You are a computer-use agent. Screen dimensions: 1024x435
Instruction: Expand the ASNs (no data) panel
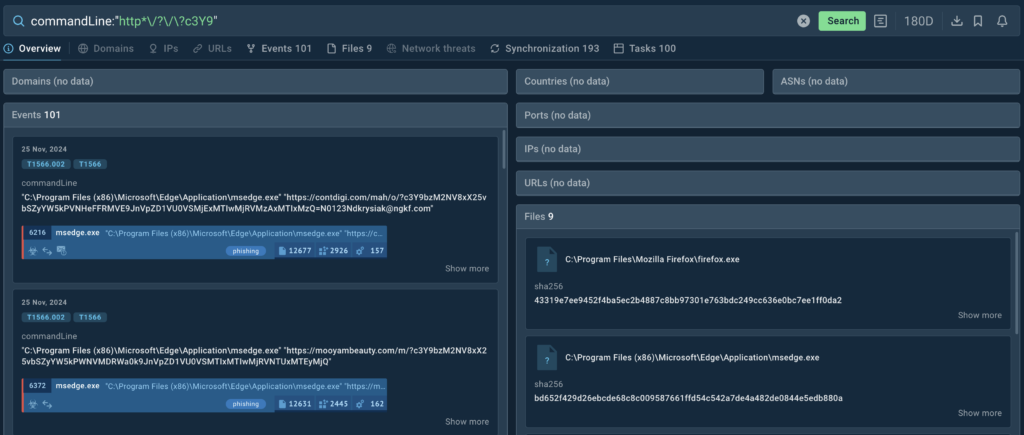point(895,81)
